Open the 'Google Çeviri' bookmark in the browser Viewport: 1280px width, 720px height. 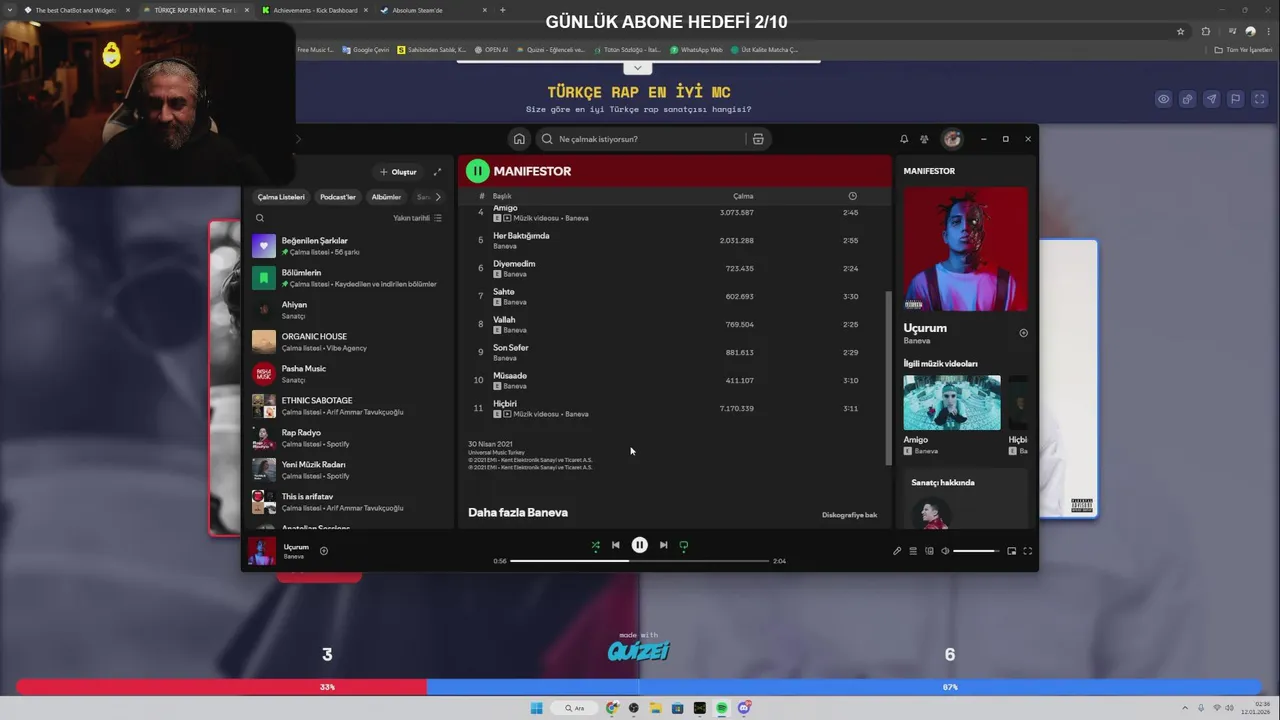coord(366,49)
